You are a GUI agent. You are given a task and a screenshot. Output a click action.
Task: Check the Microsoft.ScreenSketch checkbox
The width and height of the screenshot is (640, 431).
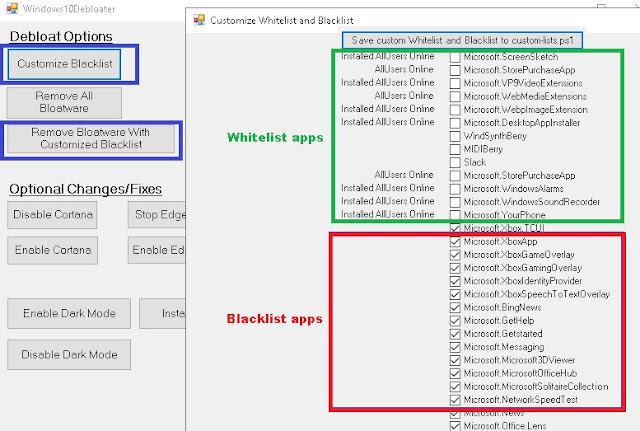455,57
